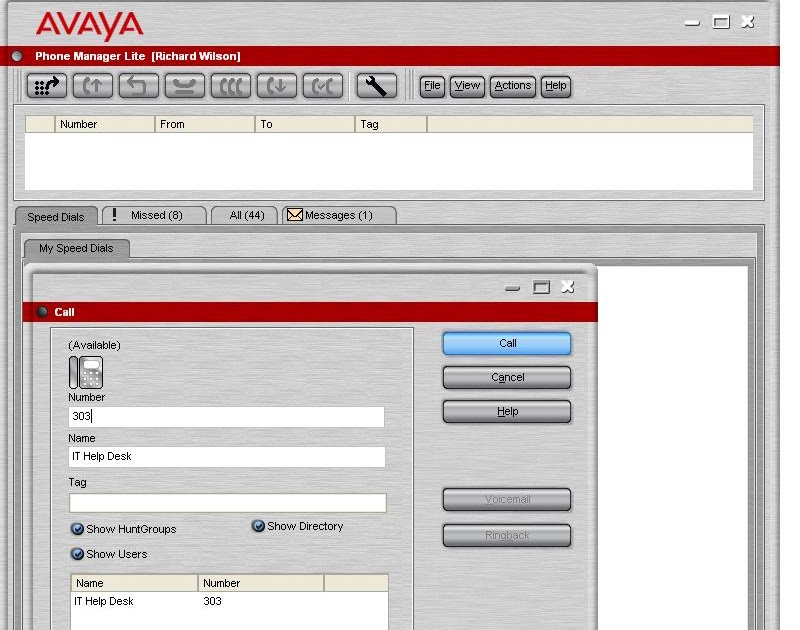Switch to the Messages (1) tab
The image size is (800, 630).
[339, 215]
